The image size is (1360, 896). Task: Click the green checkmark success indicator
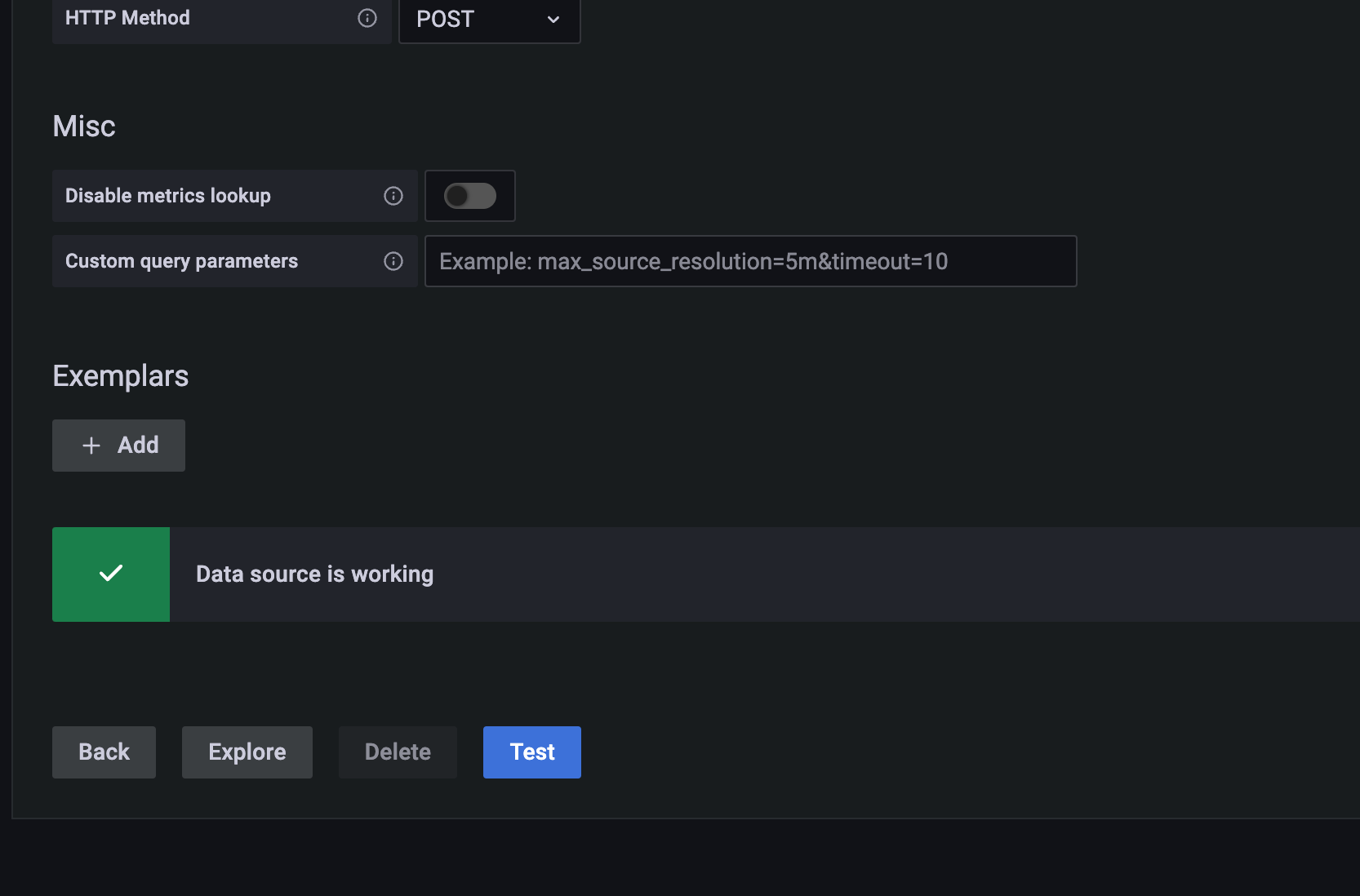[x=111, y=574]
